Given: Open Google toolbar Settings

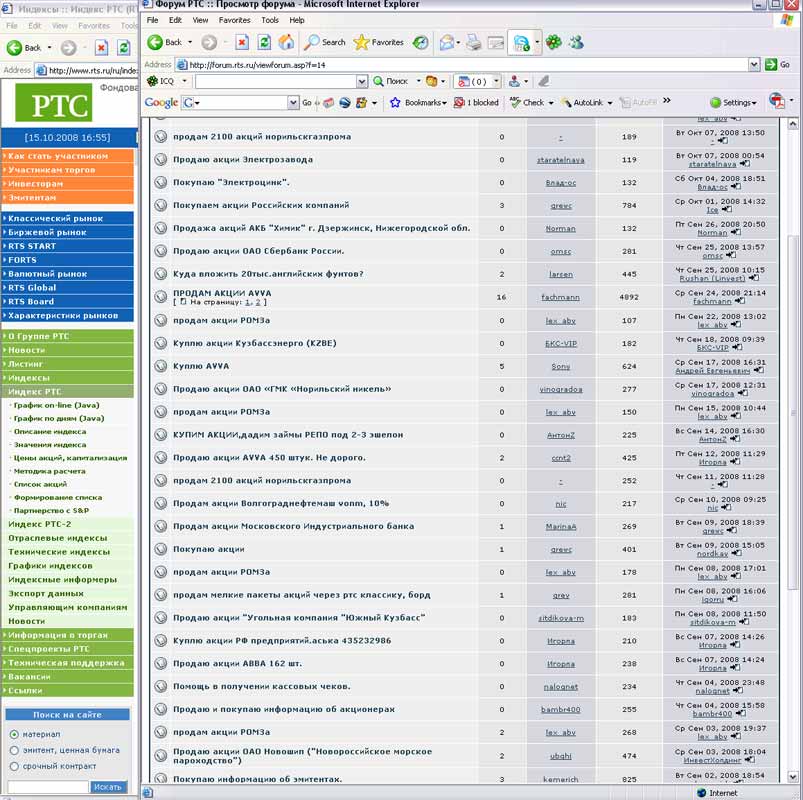Looking at the screenshot, I should click(x=733, y=102).
